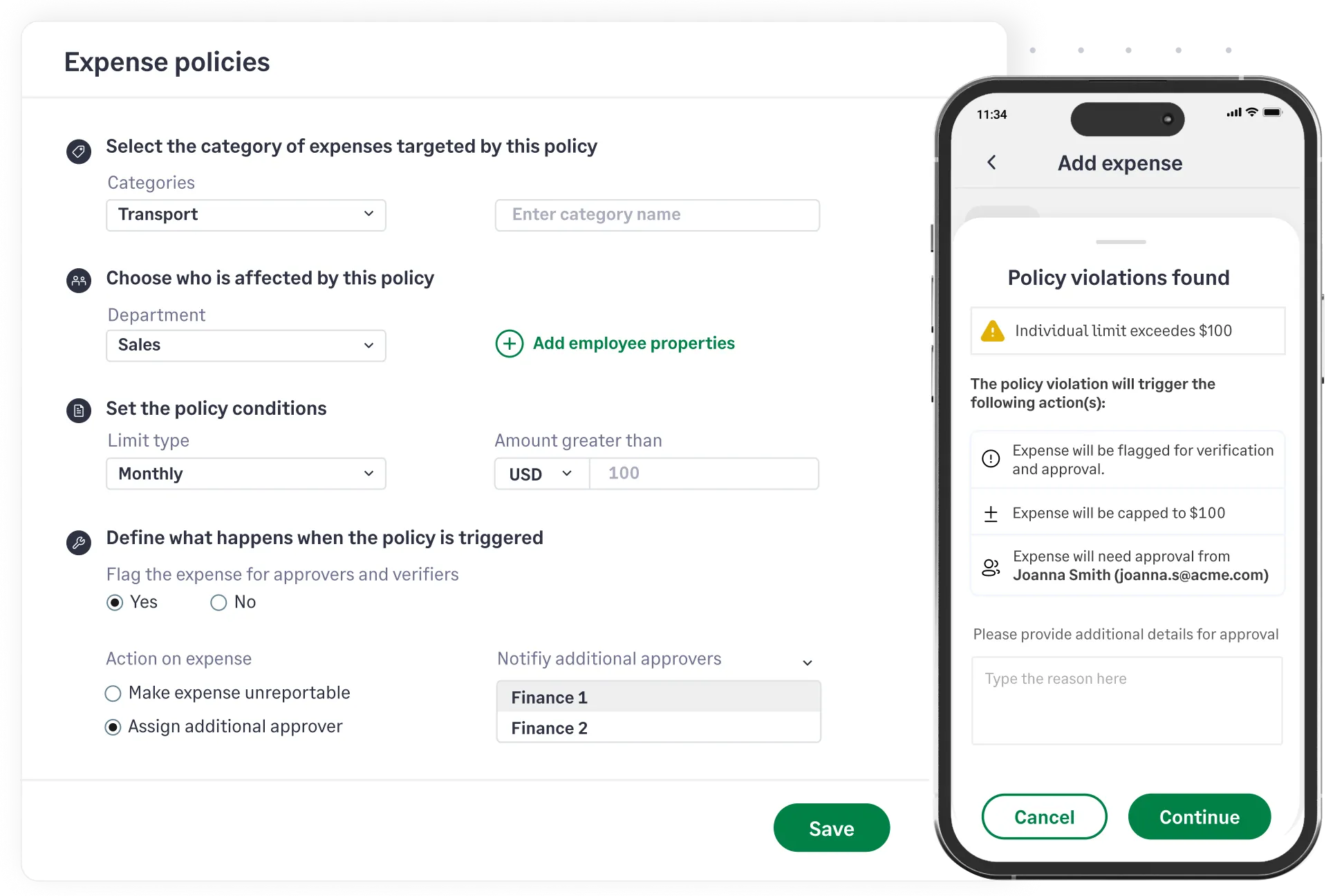Click the document icon next to policy conditions
This screenshot has height=896, width=1344.
point(79,410)
